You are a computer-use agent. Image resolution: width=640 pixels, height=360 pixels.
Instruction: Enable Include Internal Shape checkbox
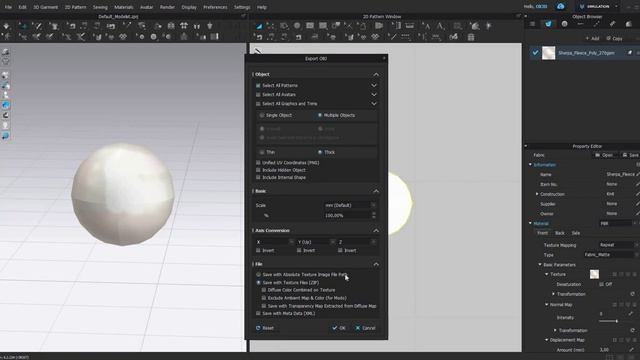[258, 177]
